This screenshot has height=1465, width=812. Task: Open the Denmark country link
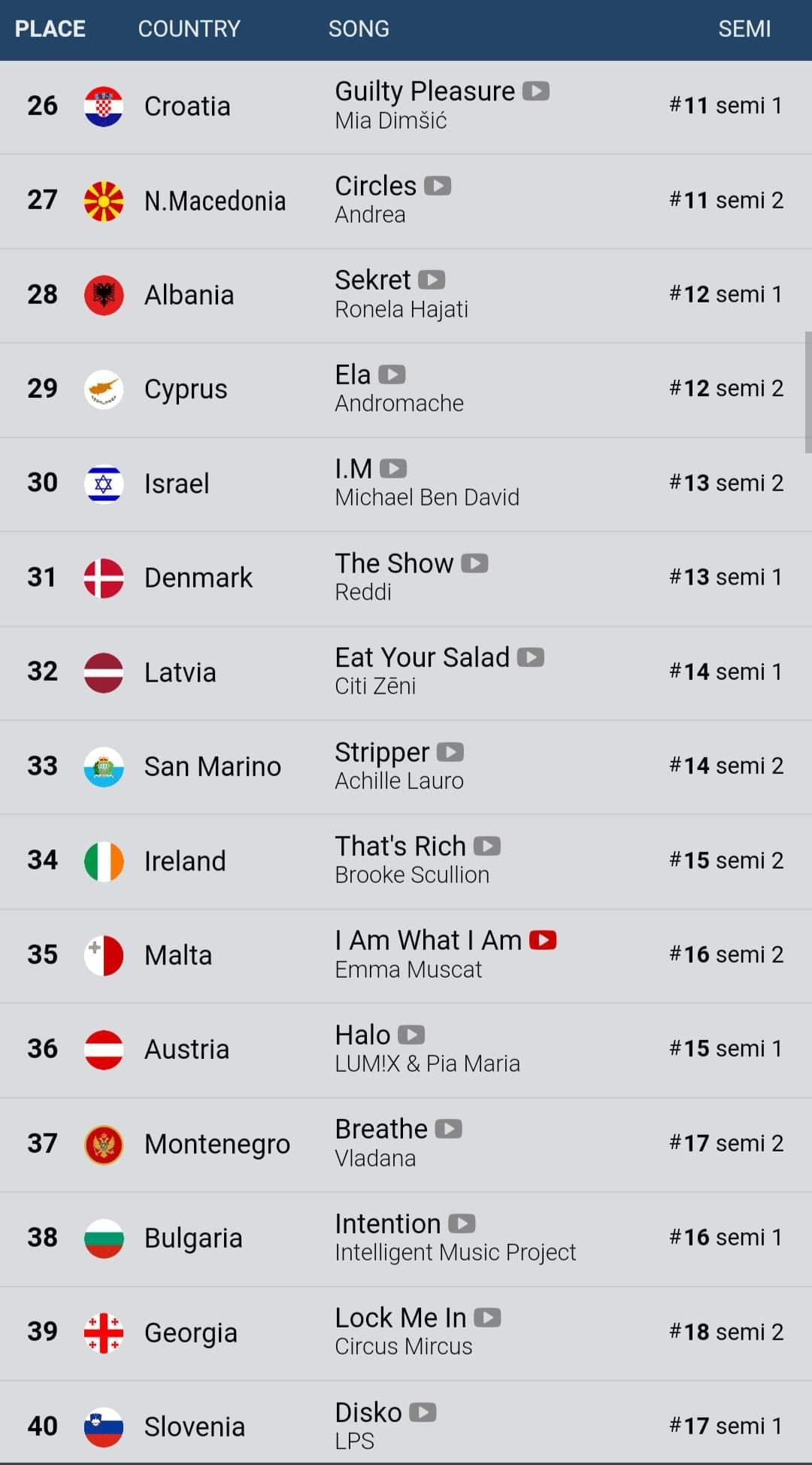pyautogui.click(x=198, y=578)
